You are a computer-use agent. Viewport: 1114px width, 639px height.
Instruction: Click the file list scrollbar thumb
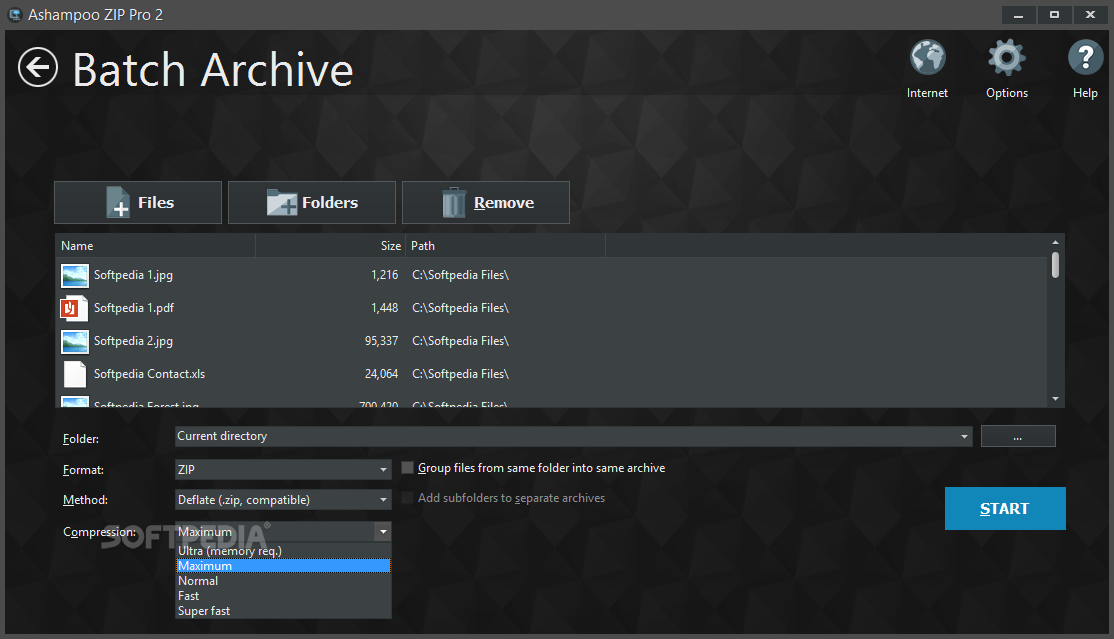tap(1055, 265)
